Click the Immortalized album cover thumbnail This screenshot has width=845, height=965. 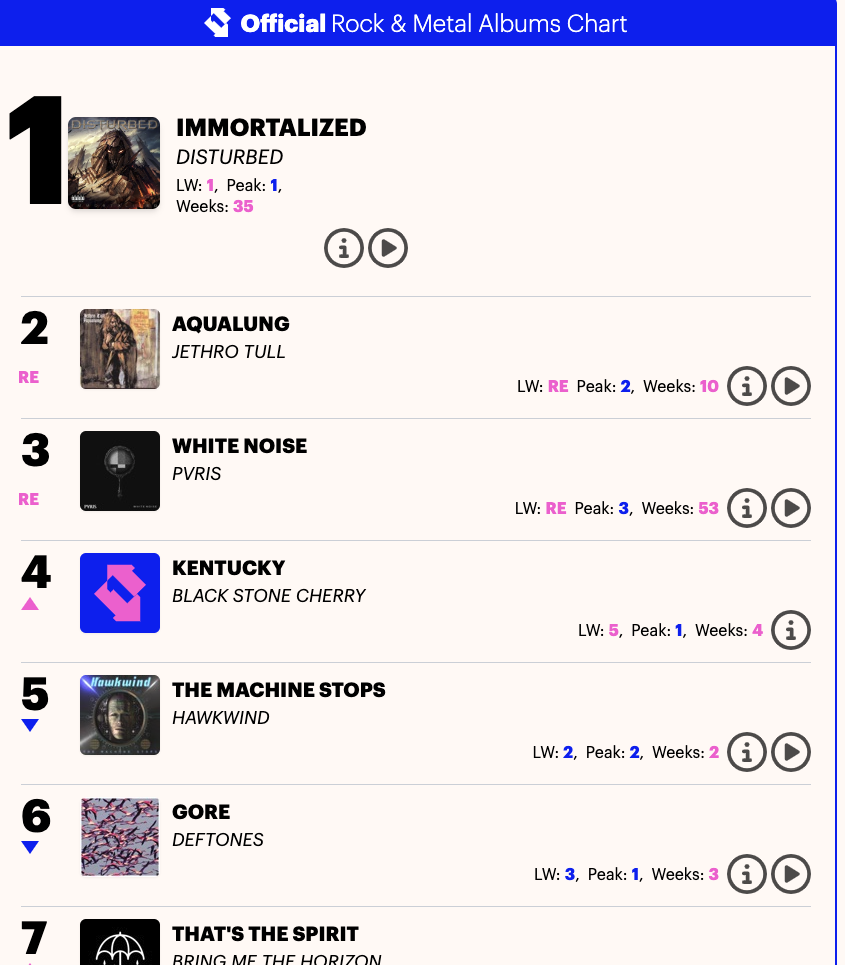click(114, 163)
